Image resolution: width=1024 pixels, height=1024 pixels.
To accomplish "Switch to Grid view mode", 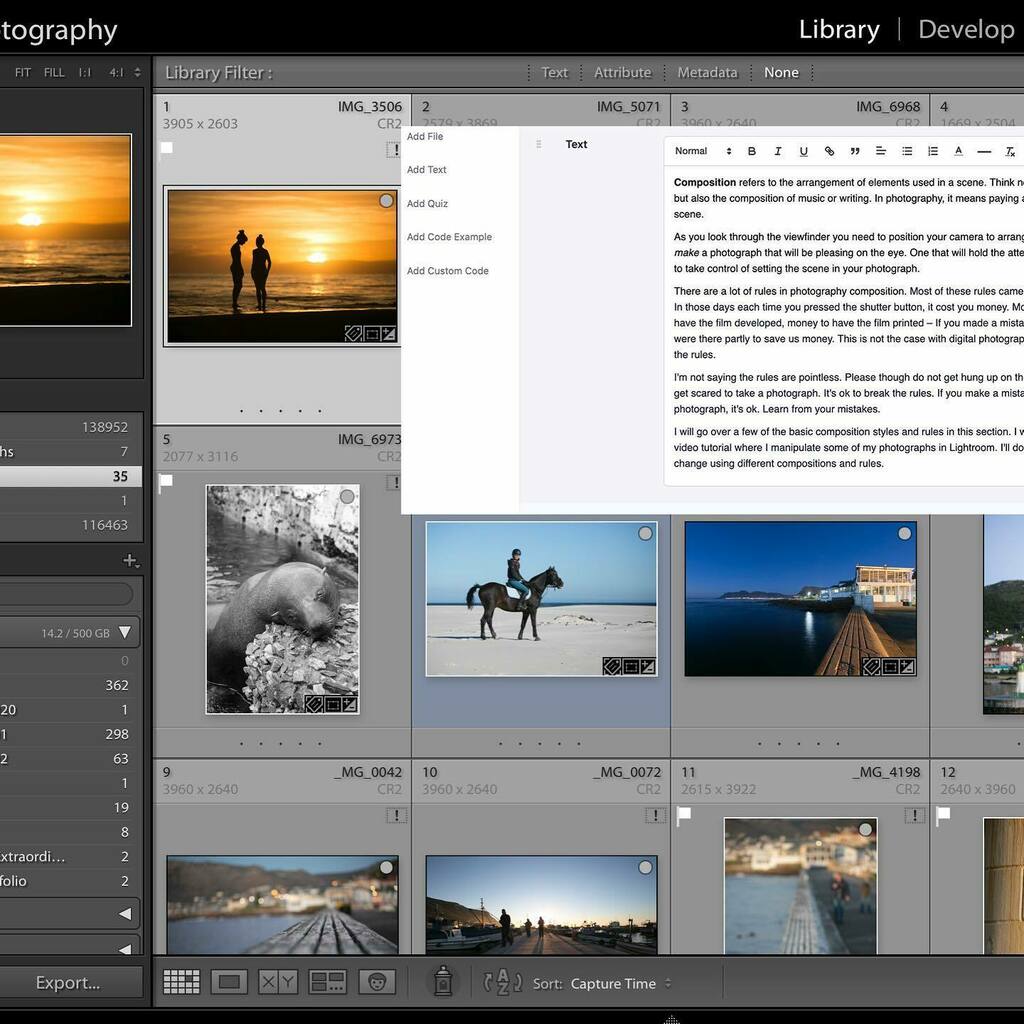I will click(x=181, y=982).
